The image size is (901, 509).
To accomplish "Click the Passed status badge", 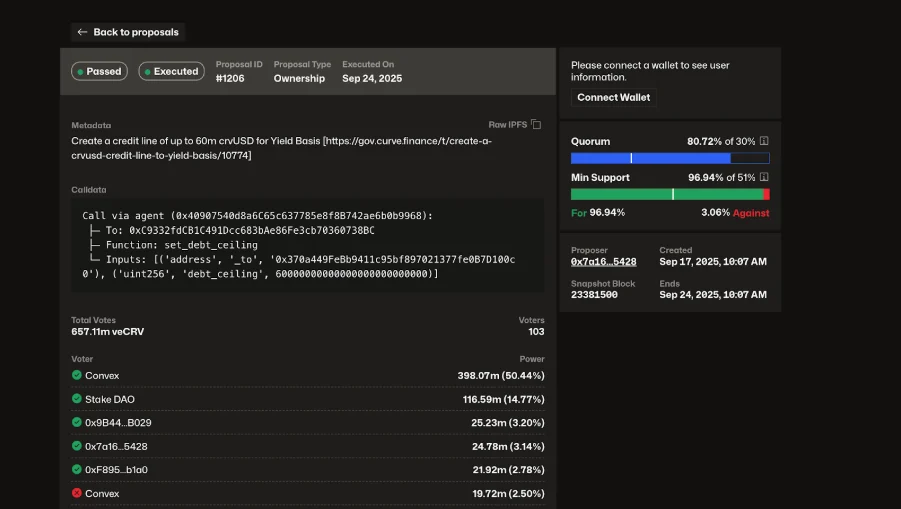I will [x=99, y=71].
